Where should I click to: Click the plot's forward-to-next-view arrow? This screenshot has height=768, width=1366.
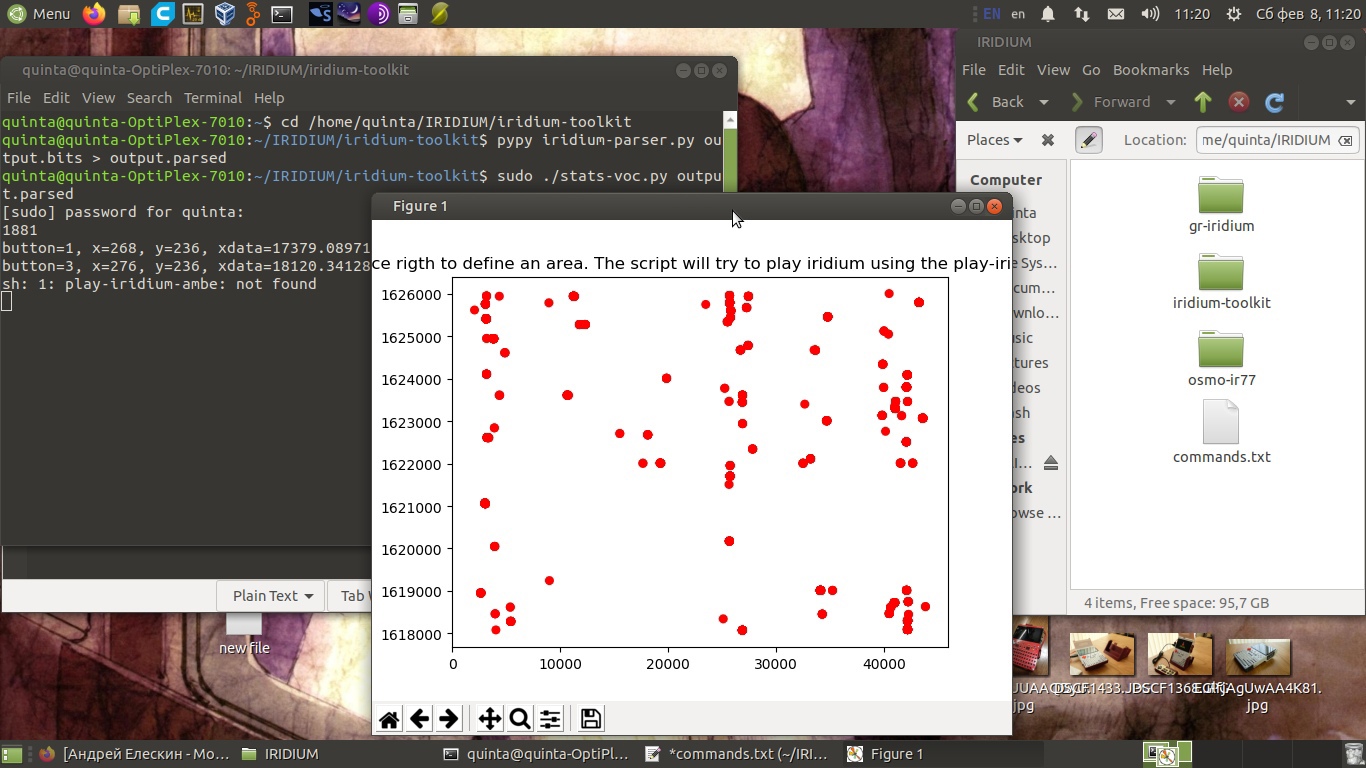[x=449, y=719]
